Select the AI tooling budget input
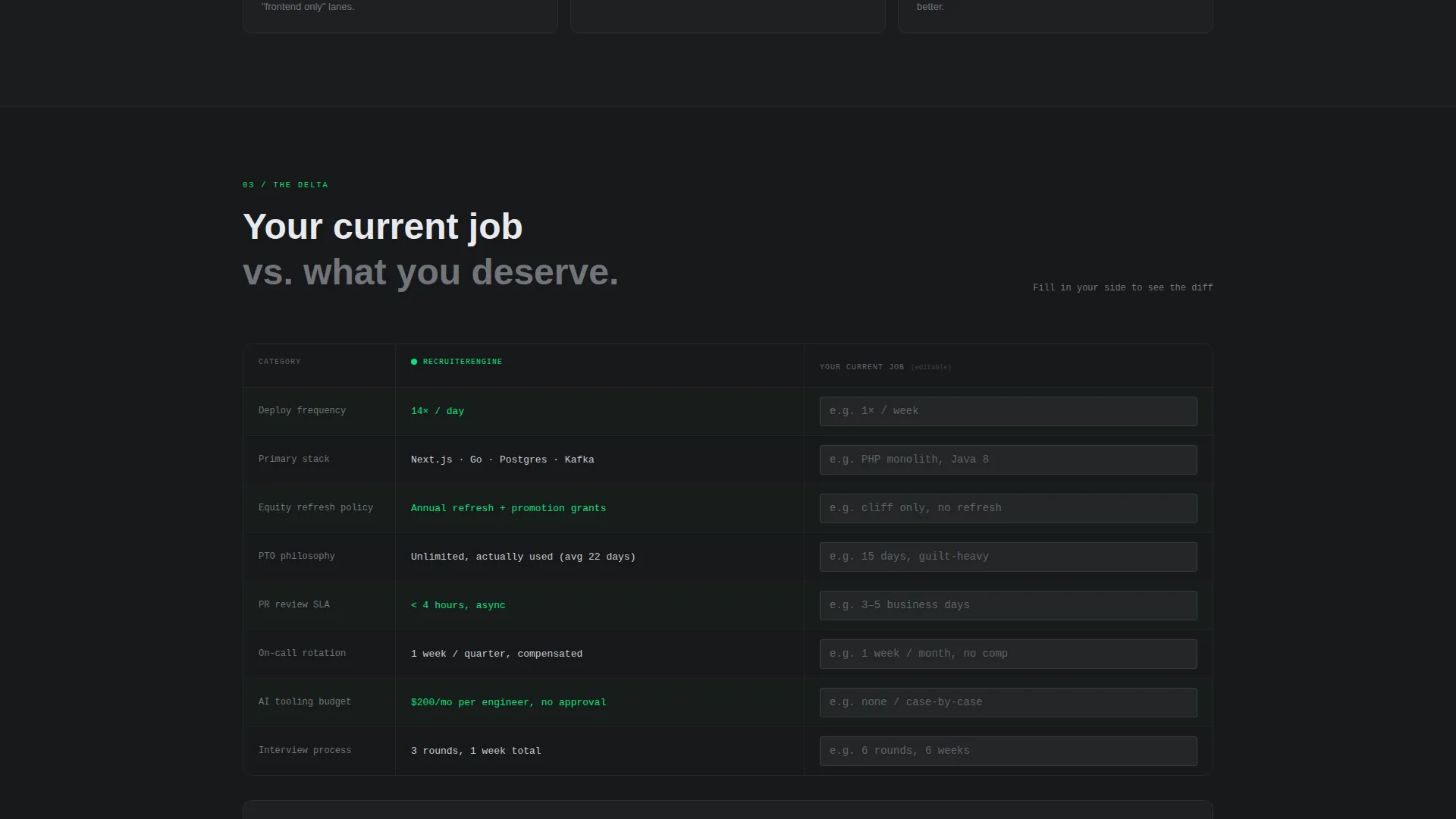Screen dimensions: 1456x819 point(1008,702)
